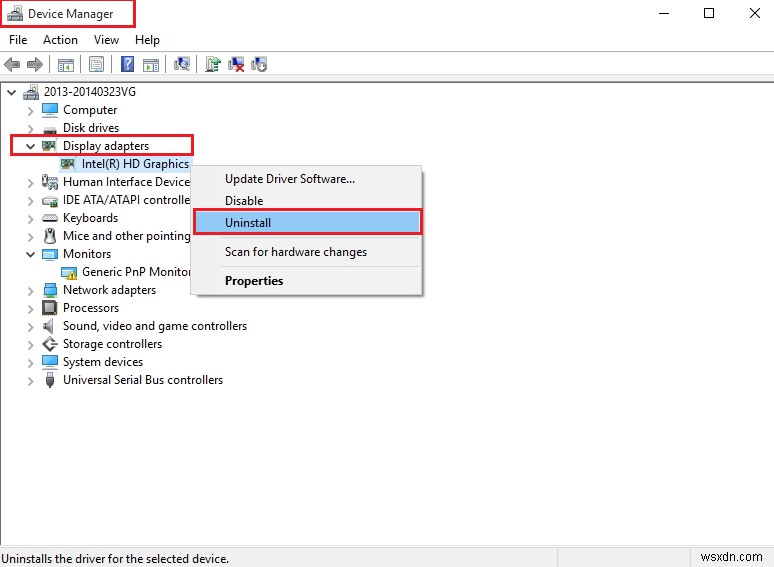Click the Storage controllers icon

click(50, 344)
